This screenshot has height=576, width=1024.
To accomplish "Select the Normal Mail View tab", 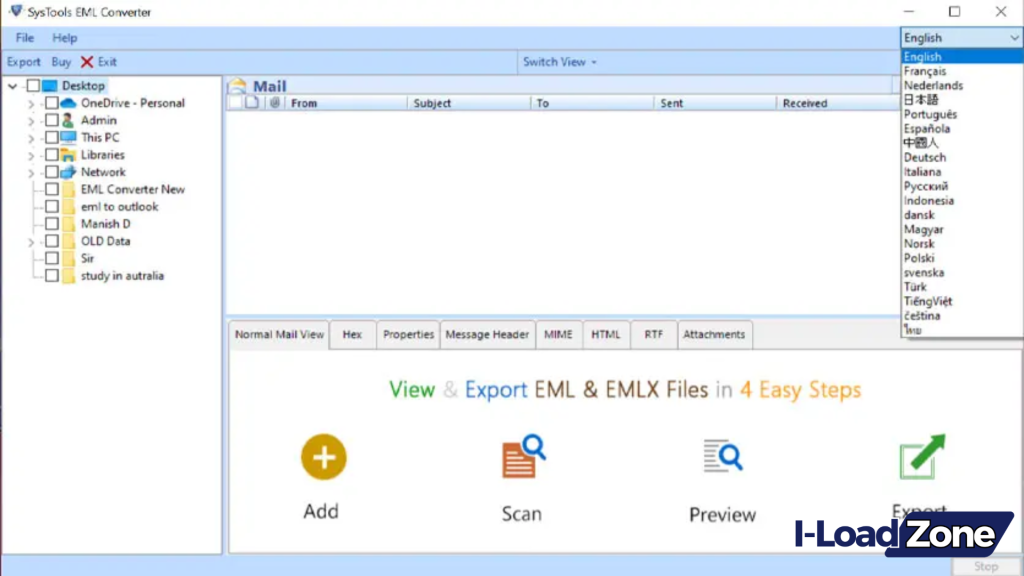I will pos(280,334).
